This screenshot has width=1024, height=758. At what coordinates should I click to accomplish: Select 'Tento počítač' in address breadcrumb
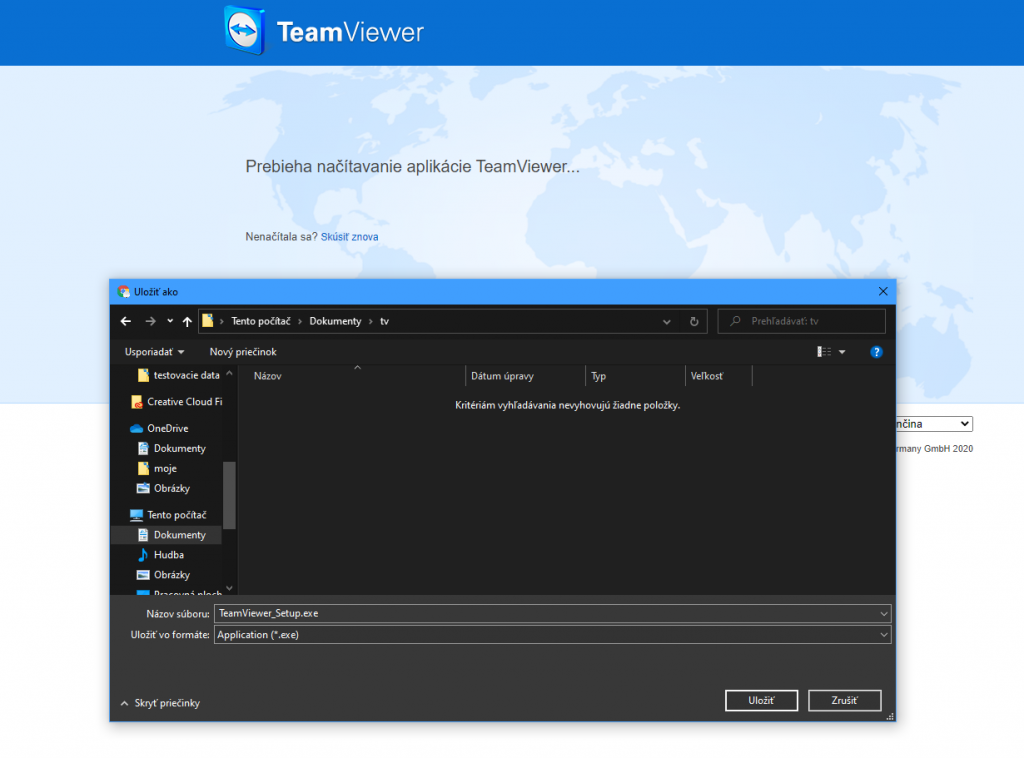pos(261,321)
